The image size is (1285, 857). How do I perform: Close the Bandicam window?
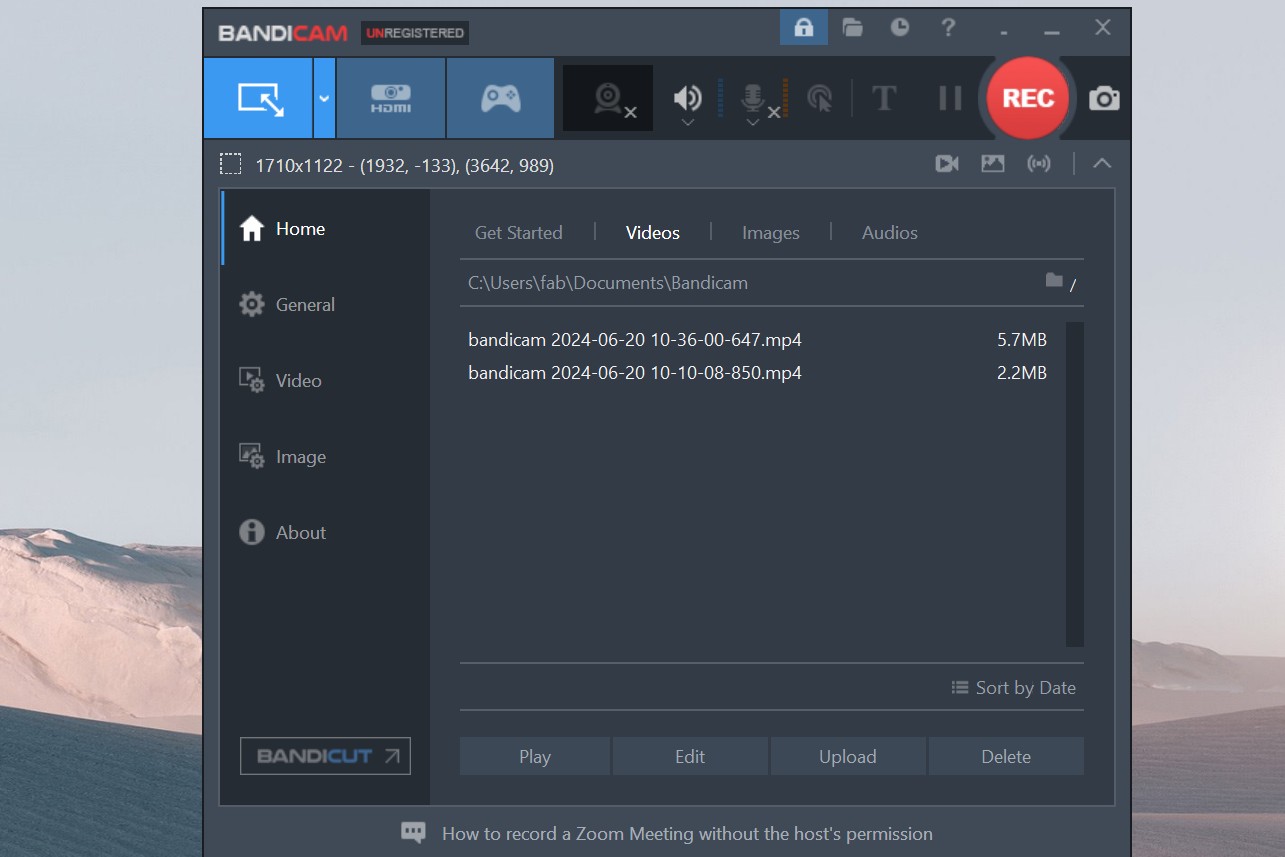coord(1103,28)
